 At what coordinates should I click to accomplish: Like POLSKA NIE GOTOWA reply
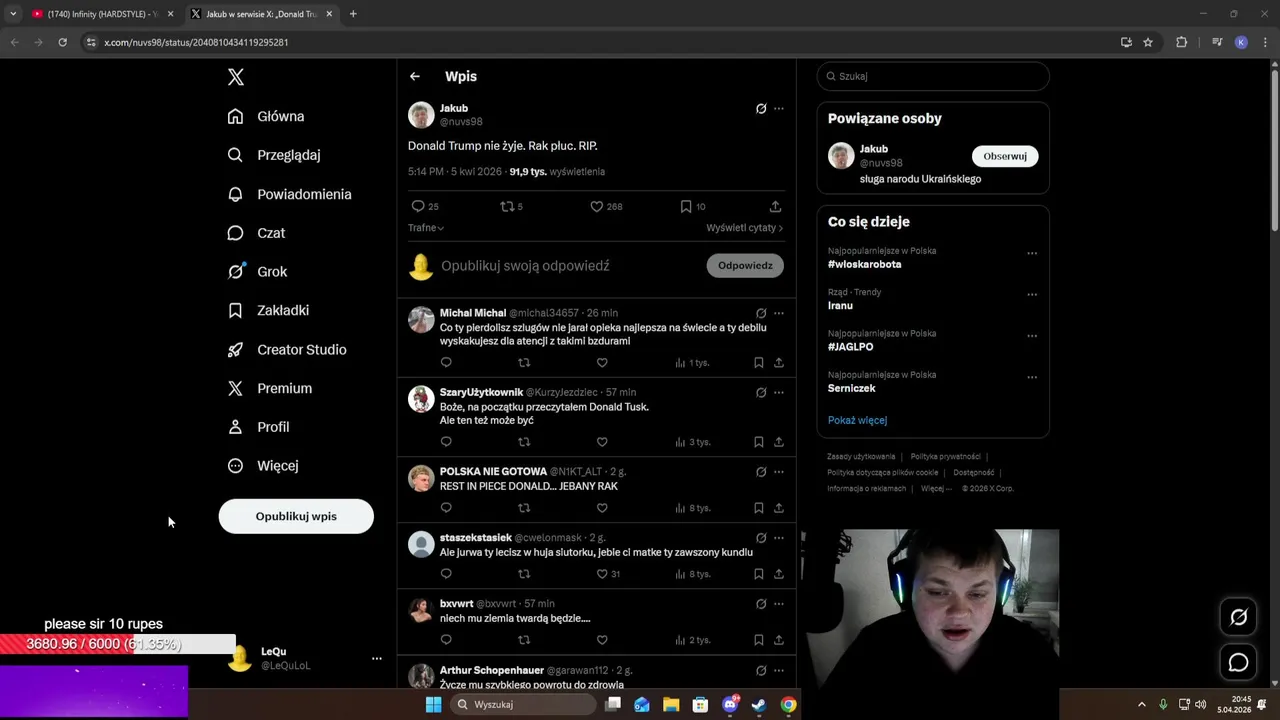pos(602,508)
